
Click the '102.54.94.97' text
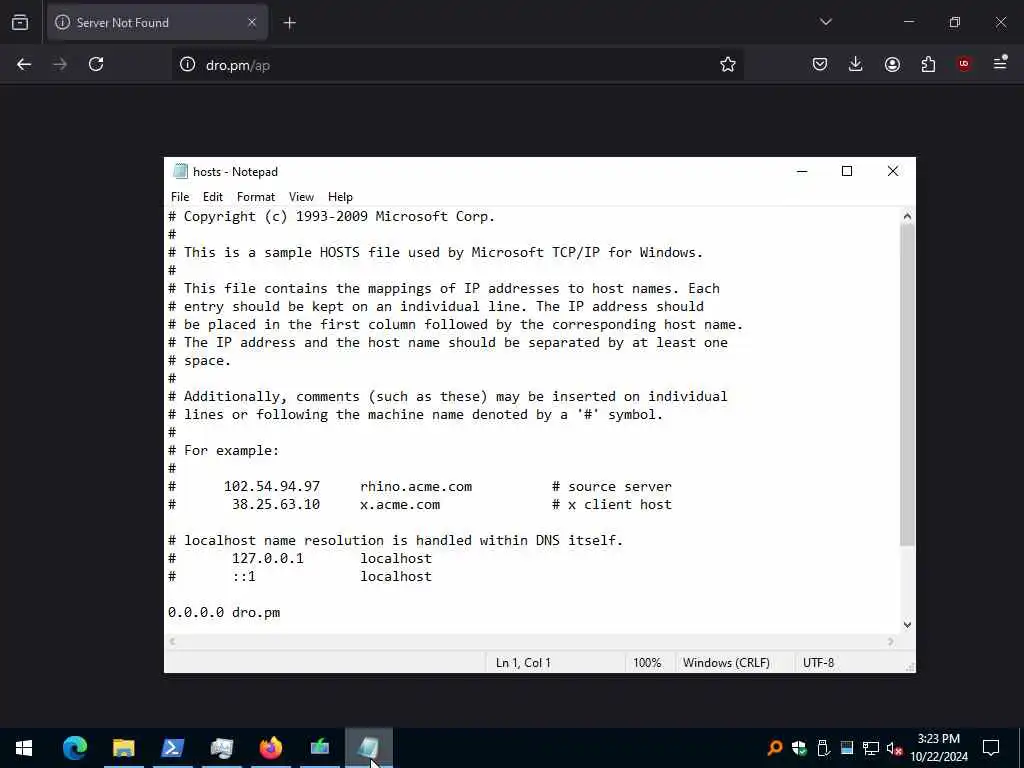tap(272, 487)
